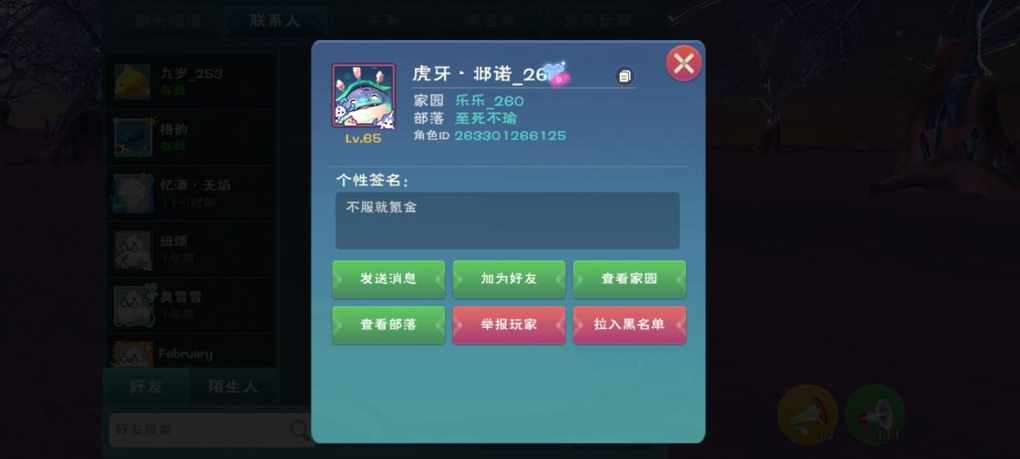Block player via 拉入黑名单
Screen dimensions: 1020x459
[629, 324]
